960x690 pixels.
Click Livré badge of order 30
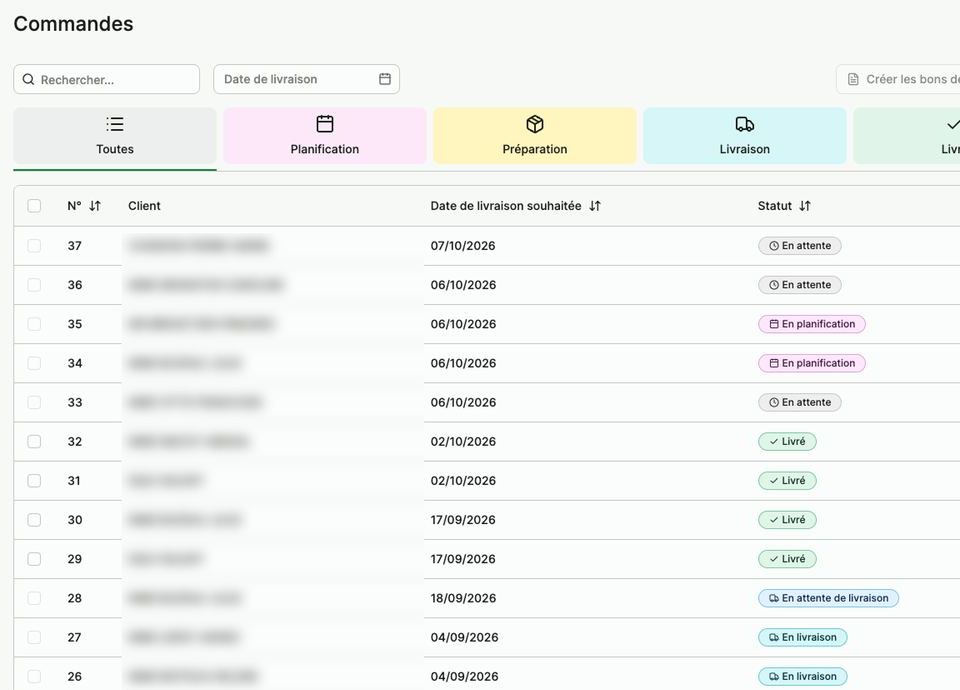787,520
